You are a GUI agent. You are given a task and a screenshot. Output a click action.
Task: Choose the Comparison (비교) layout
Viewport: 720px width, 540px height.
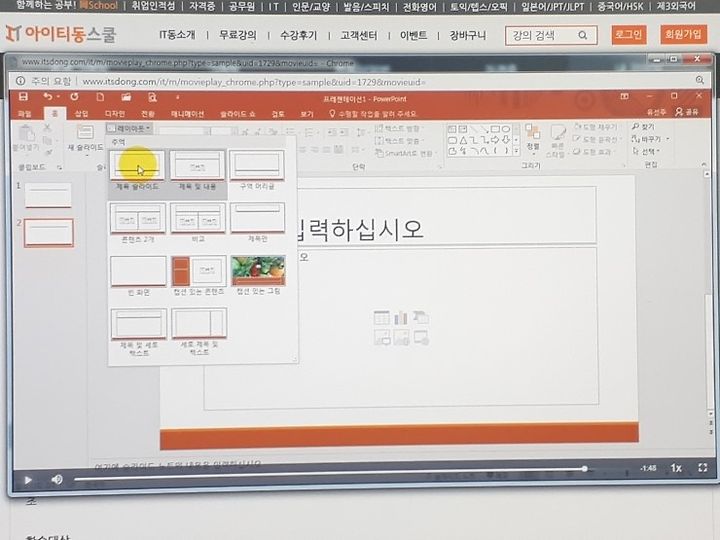[198, 223]
